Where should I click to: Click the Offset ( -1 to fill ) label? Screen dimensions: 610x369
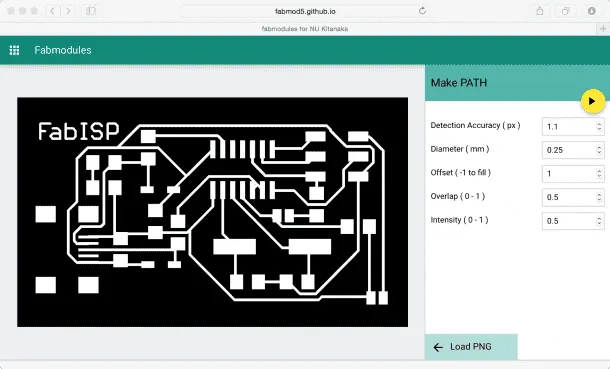[x=461, y=173]
